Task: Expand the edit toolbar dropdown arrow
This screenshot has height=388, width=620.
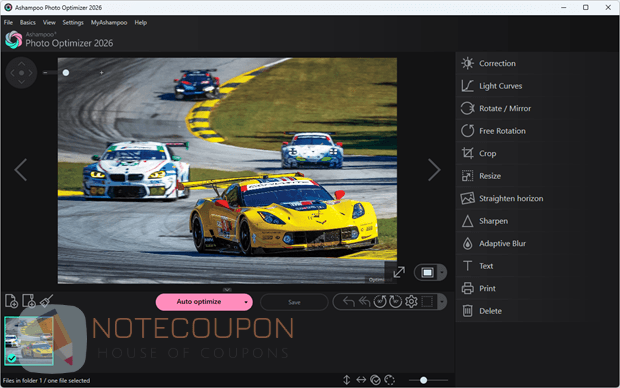Action: 442,302
